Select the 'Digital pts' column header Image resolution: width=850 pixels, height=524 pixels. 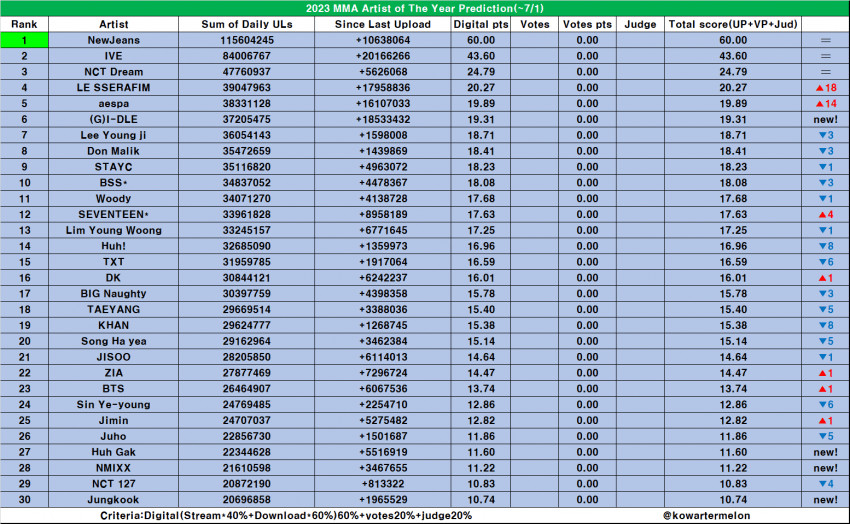coord(481,24)
